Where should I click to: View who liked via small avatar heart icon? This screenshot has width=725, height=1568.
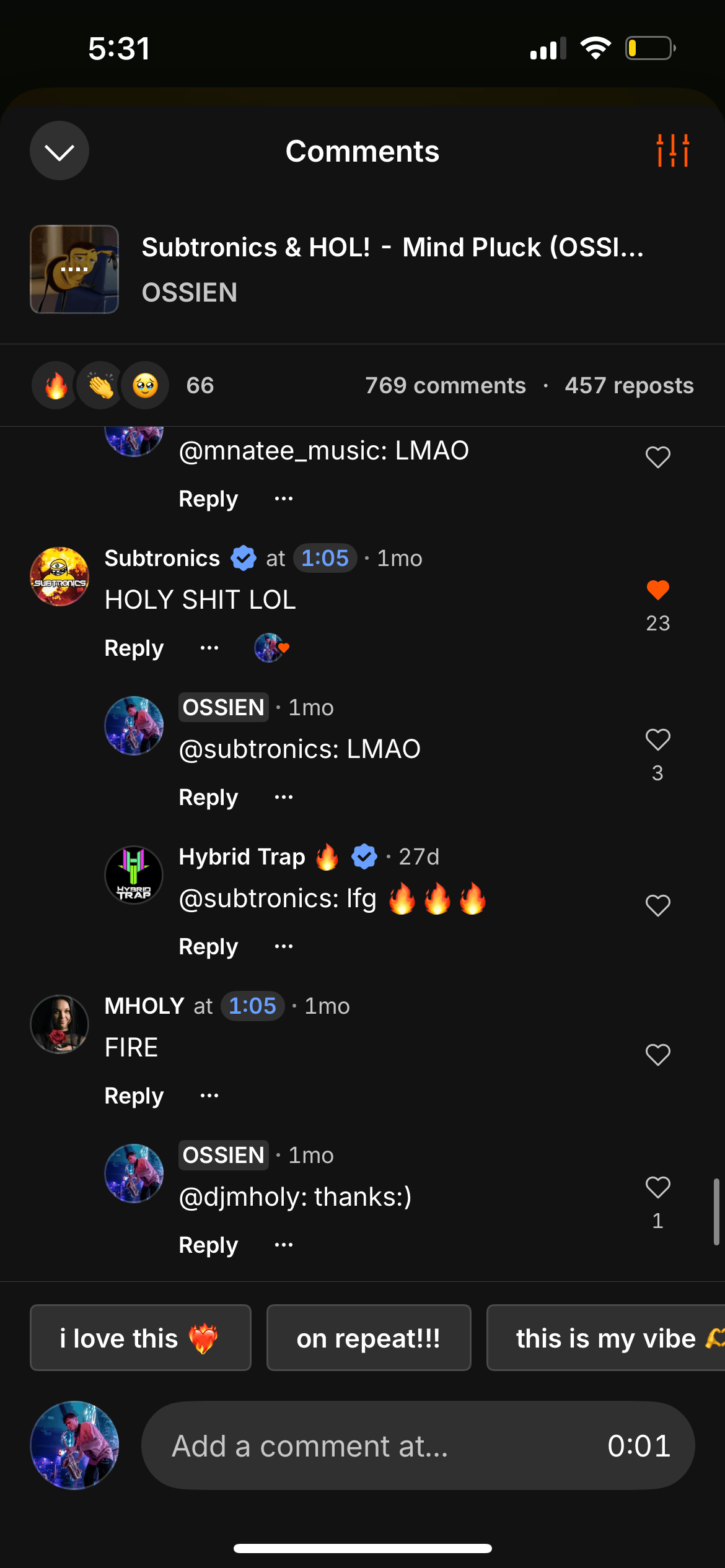pyautogui.click(x=271, y=648)
